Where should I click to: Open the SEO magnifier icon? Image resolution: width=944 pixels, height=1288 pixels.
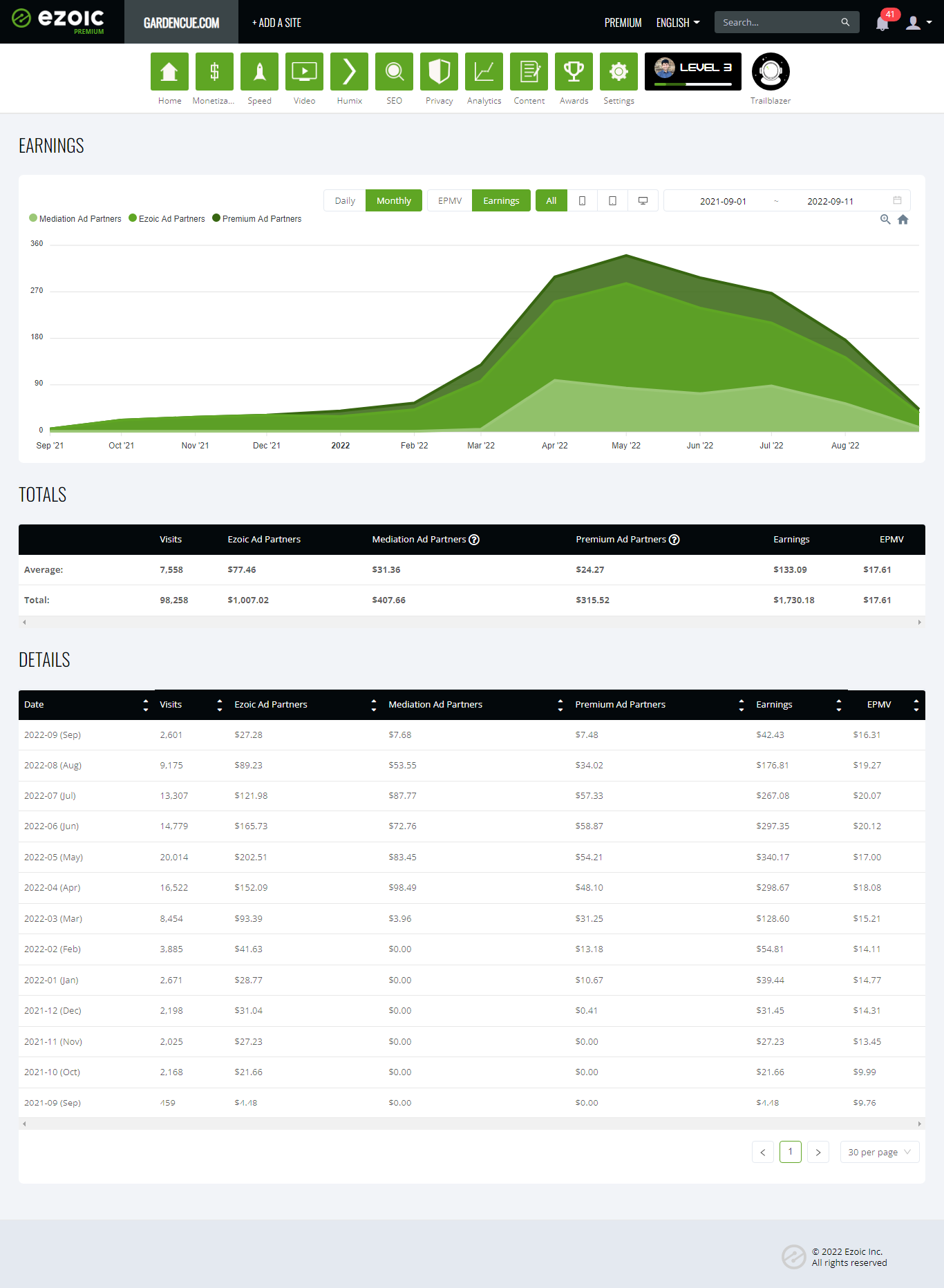pyautogui.click(x=394, y=71)
